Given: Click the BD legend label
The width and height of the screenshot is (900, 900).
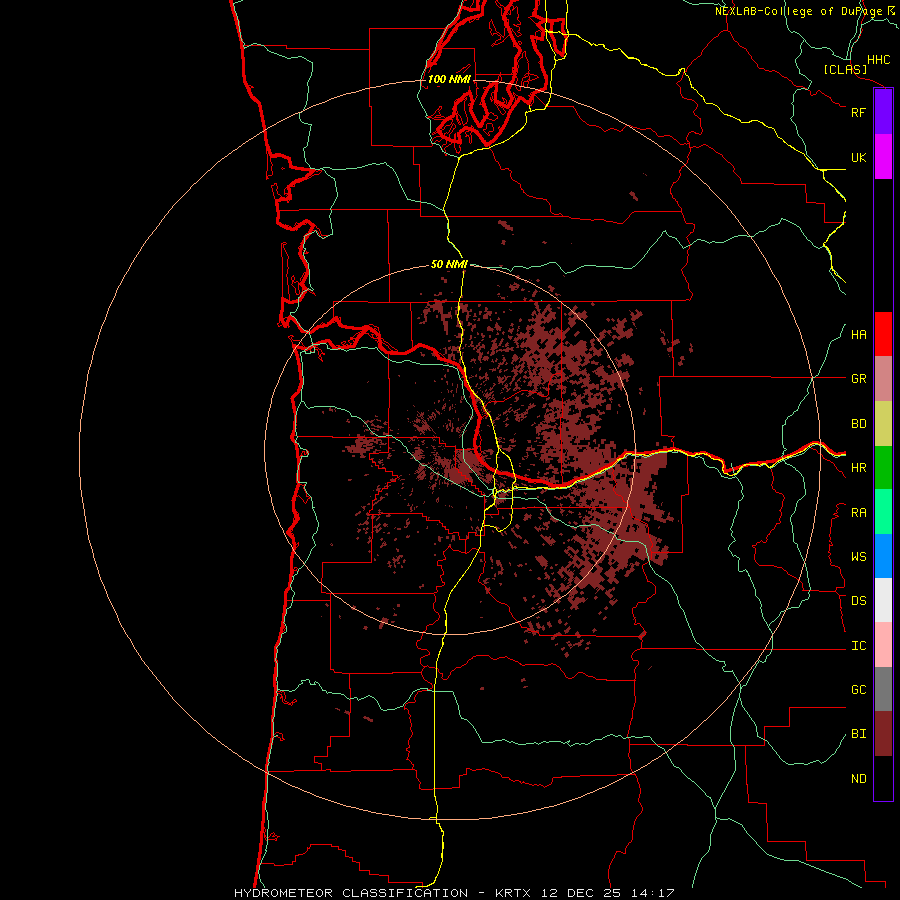Looking at the screenshot, I should pyautogui.click(x=858, y=424).
